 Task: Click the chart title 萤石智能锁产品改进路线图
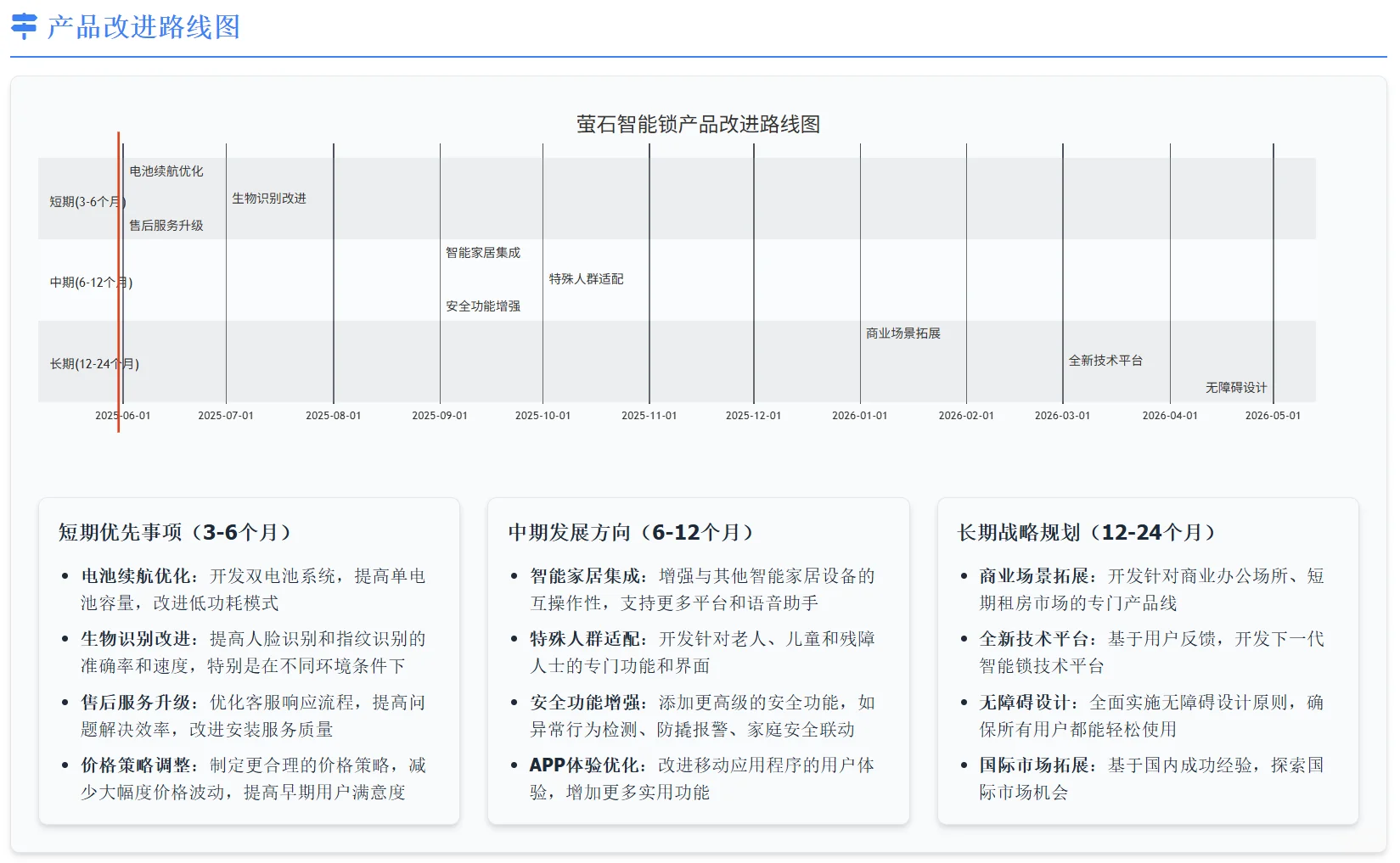click(698, 124)
